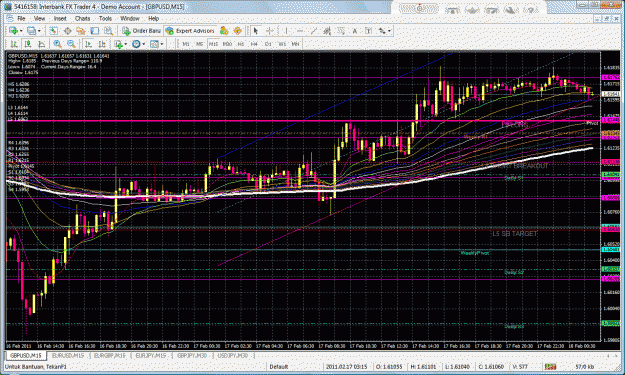Click the Order Baru button
This screenshot has width=625, height=375.
[142, 31]
